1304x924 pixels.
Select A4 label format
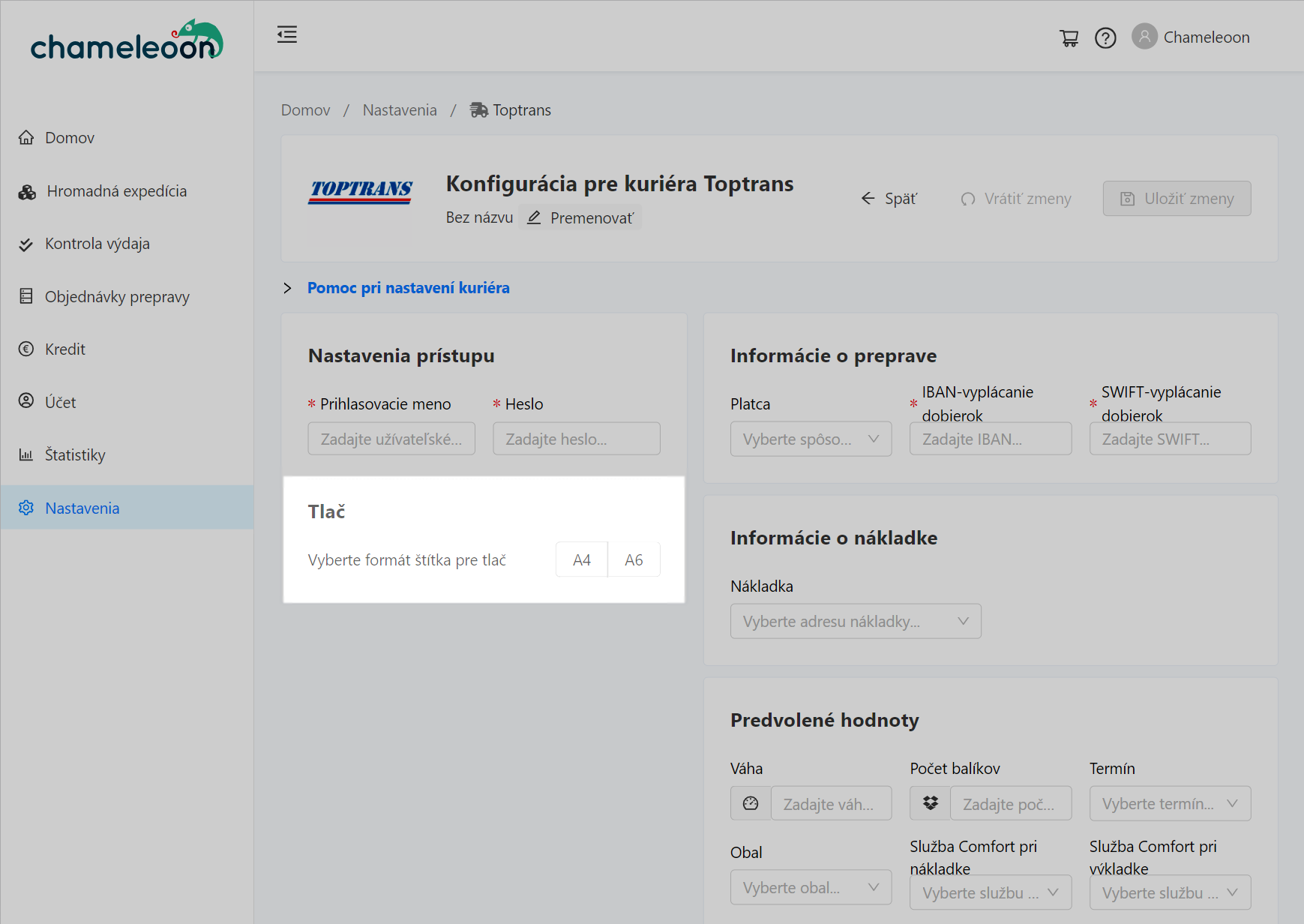pyautogui.click(x=581, y=559)
